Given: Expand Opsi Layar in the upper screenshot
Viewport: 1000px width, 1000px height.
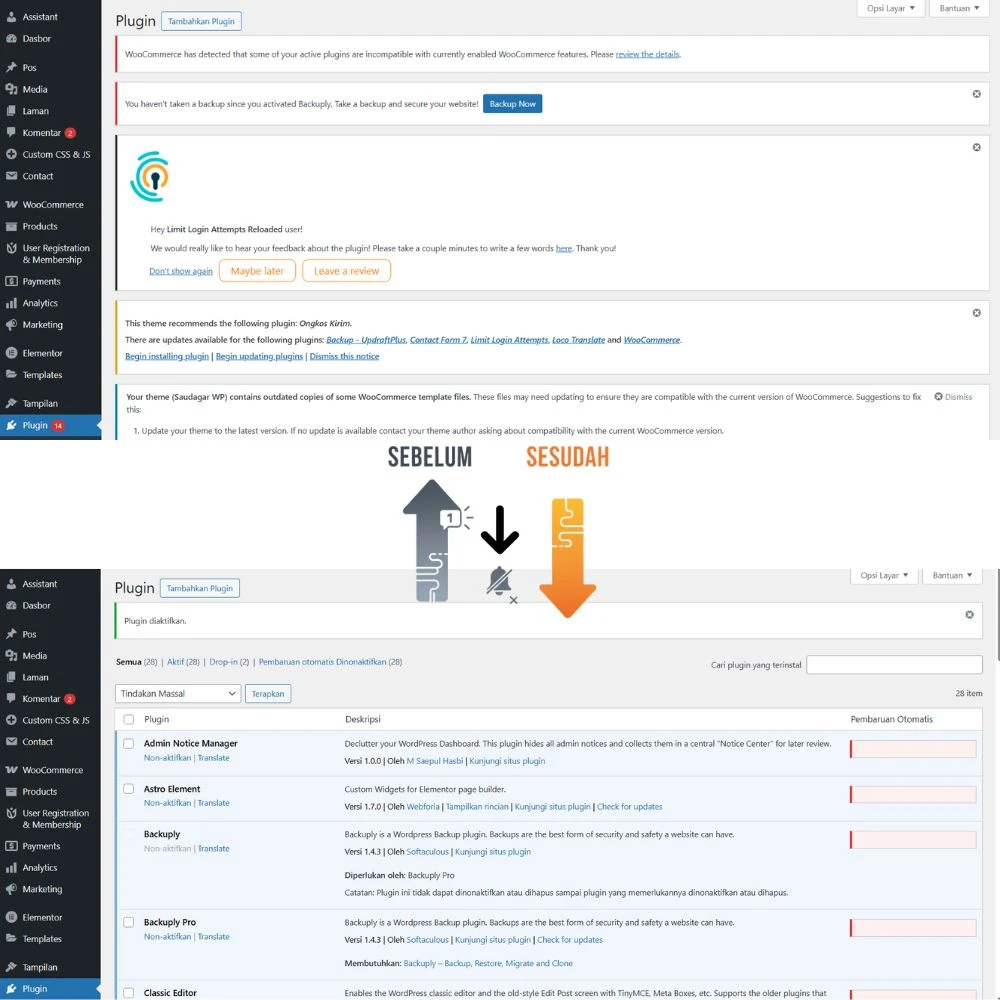Looking at the screenshot, I should pos(887,8).
